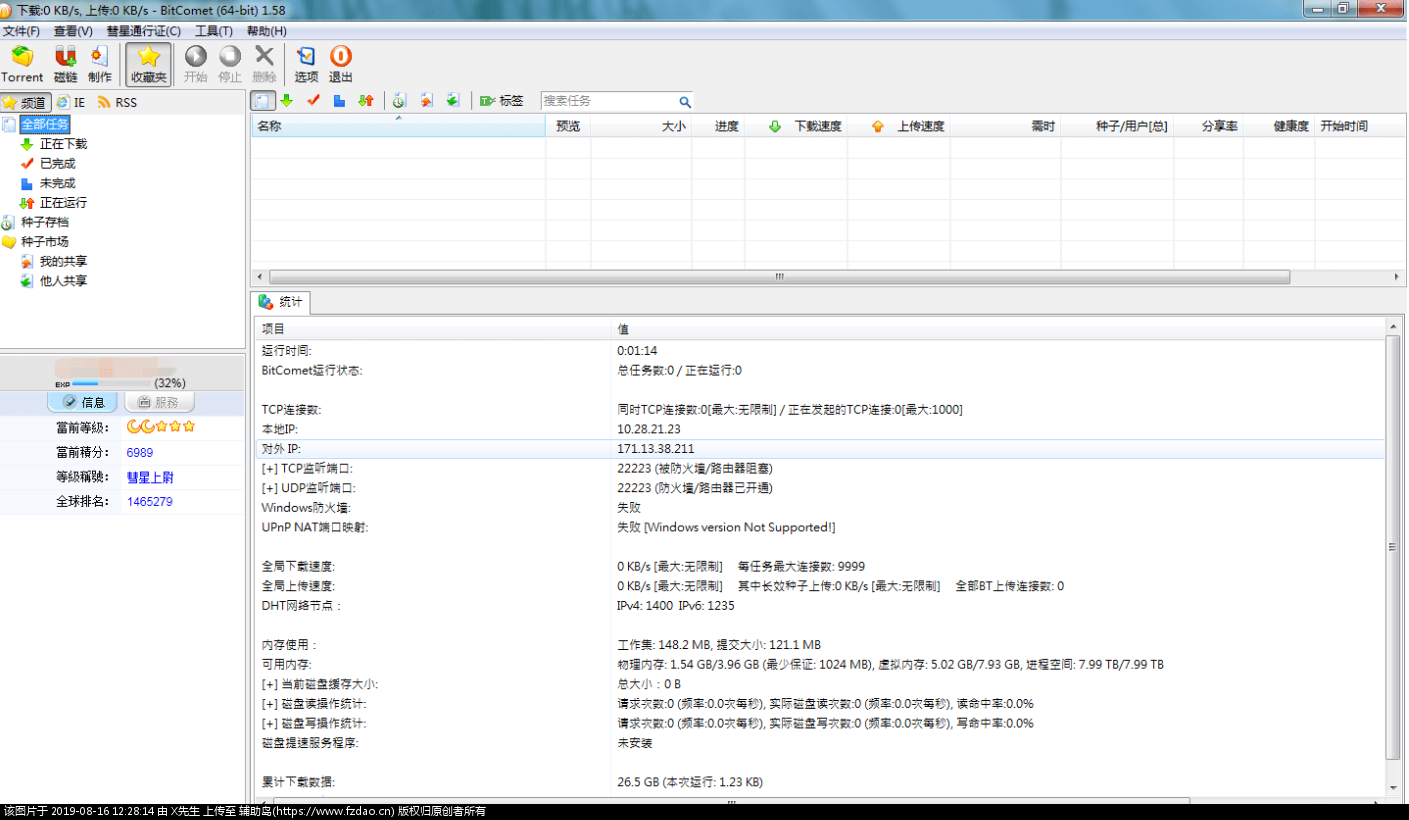Open the 文件(F) menu
This screenshot has width=1409, height=820.
pos(22,31)
